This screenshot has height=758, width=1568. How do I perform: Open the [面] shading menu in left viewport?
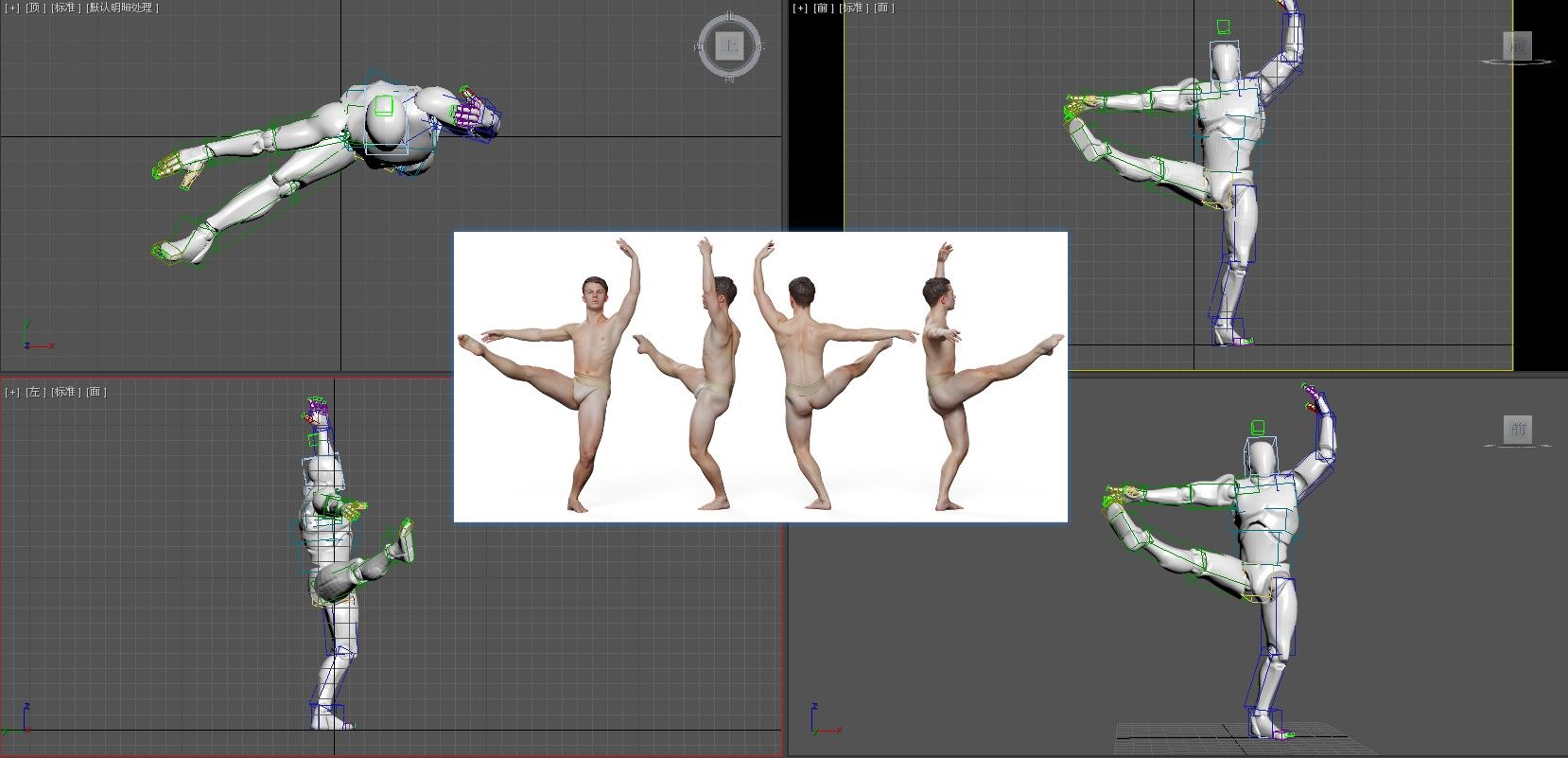(x=96, y=392)
